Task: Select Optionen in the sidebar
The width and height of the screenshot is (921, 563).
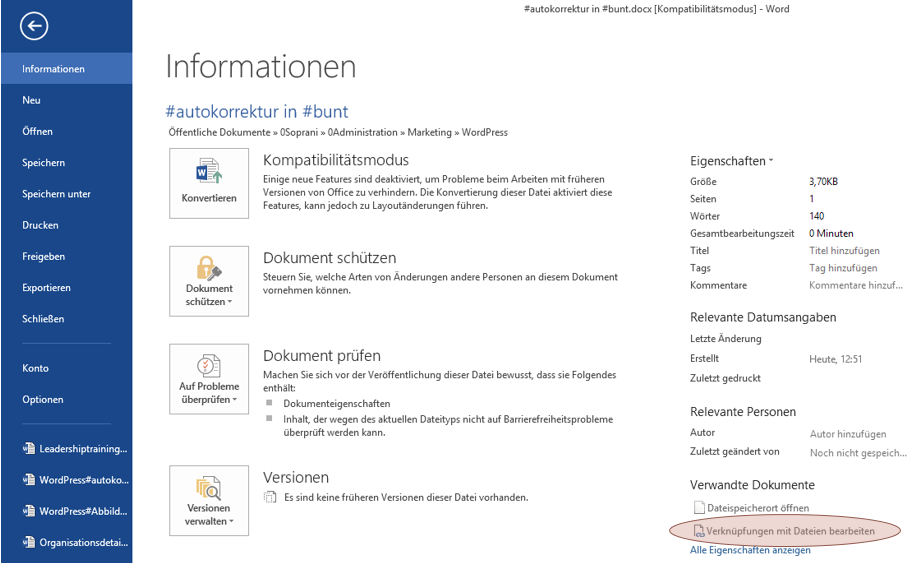Action: click(x=43, y=399)
